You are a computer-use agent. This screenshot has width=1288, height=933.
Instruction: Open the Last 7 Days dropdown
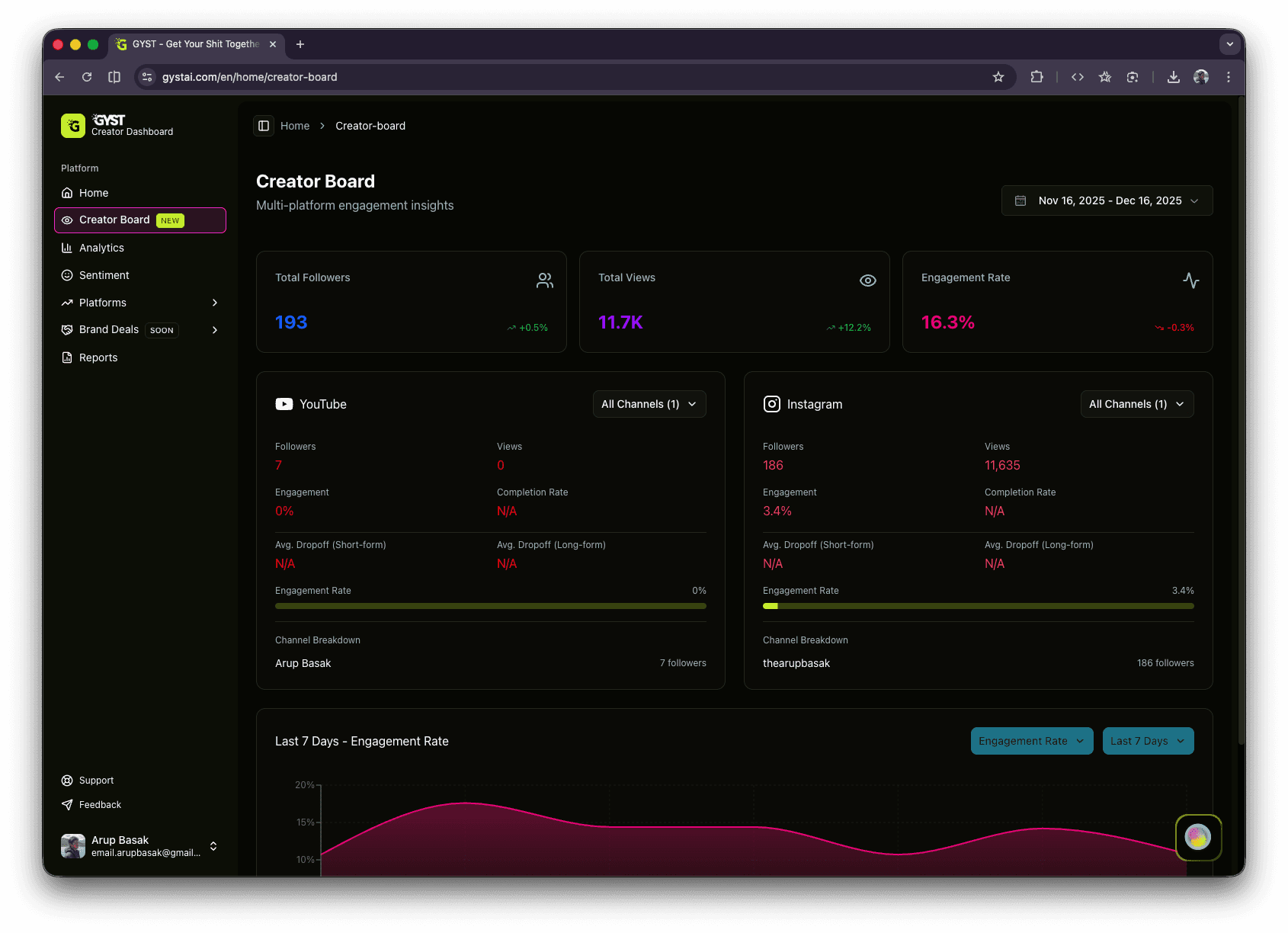click(x=1148, y=740)
